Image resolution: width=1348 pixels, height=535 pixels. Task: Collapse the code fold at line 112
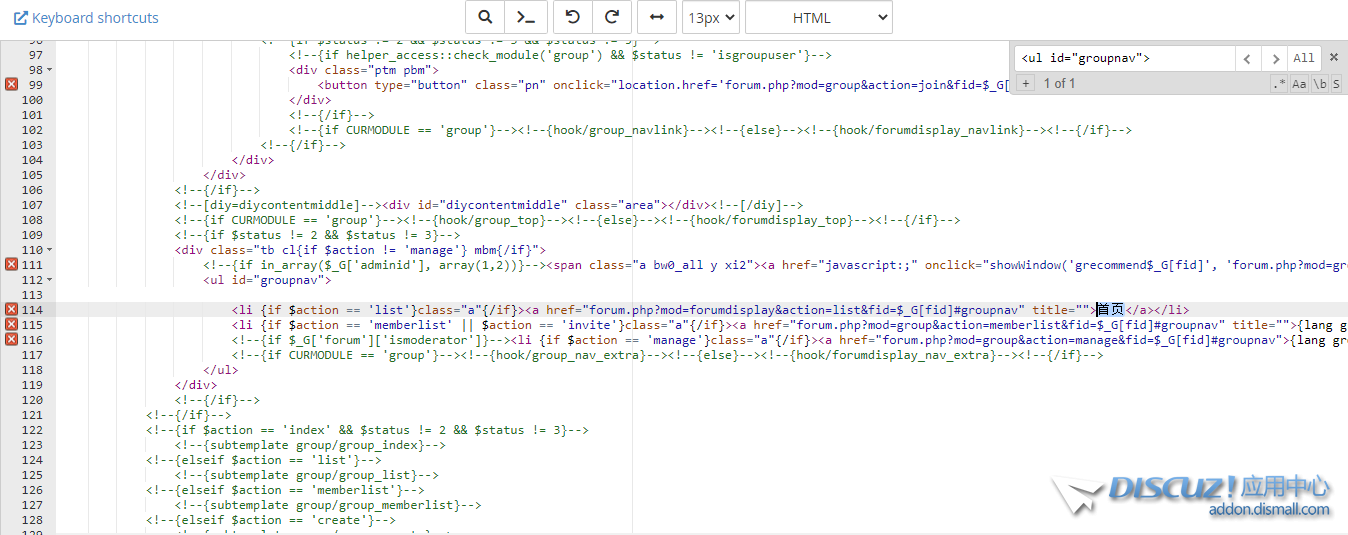tap(50, 280)
